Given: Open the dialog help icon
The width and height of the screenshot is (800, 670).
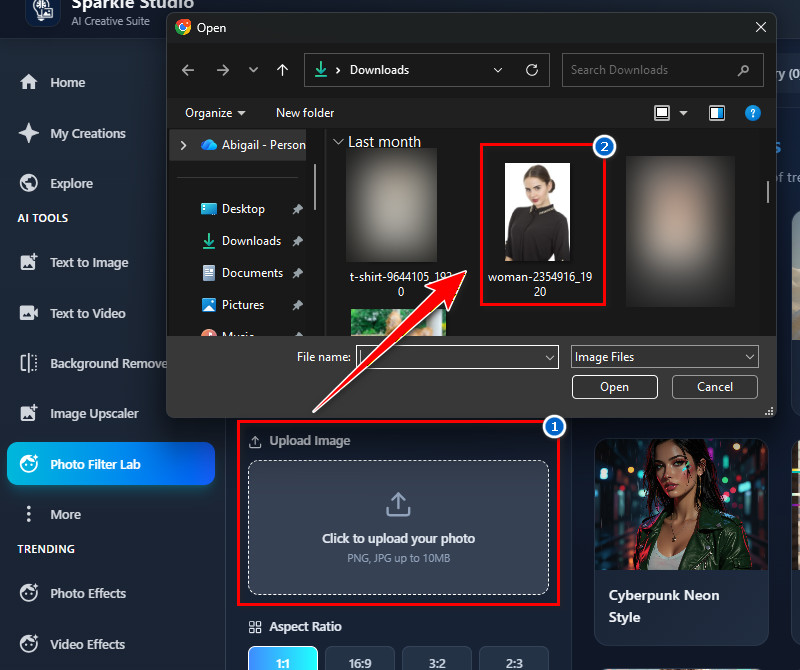Looking at the screenshot, I should click(x=753, y=113).
